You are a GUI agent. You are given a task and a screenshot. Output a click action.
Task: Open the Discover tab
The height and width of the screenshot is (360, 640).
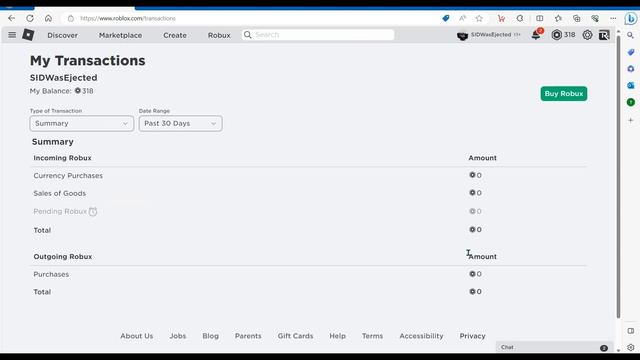point(62,36)
